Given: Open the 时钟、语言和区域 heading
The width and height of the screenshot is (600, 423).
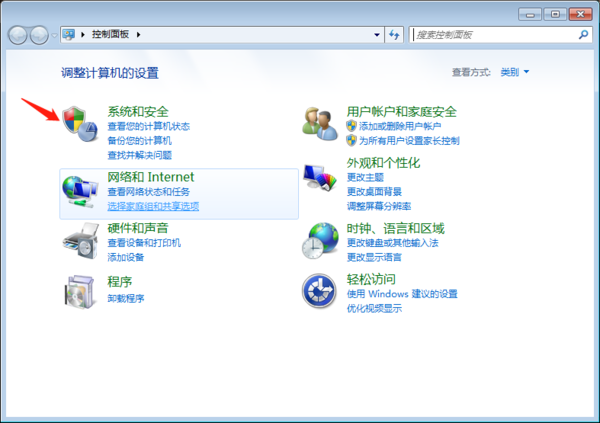Looking at the screenshot, I should (x=395, y=229).
